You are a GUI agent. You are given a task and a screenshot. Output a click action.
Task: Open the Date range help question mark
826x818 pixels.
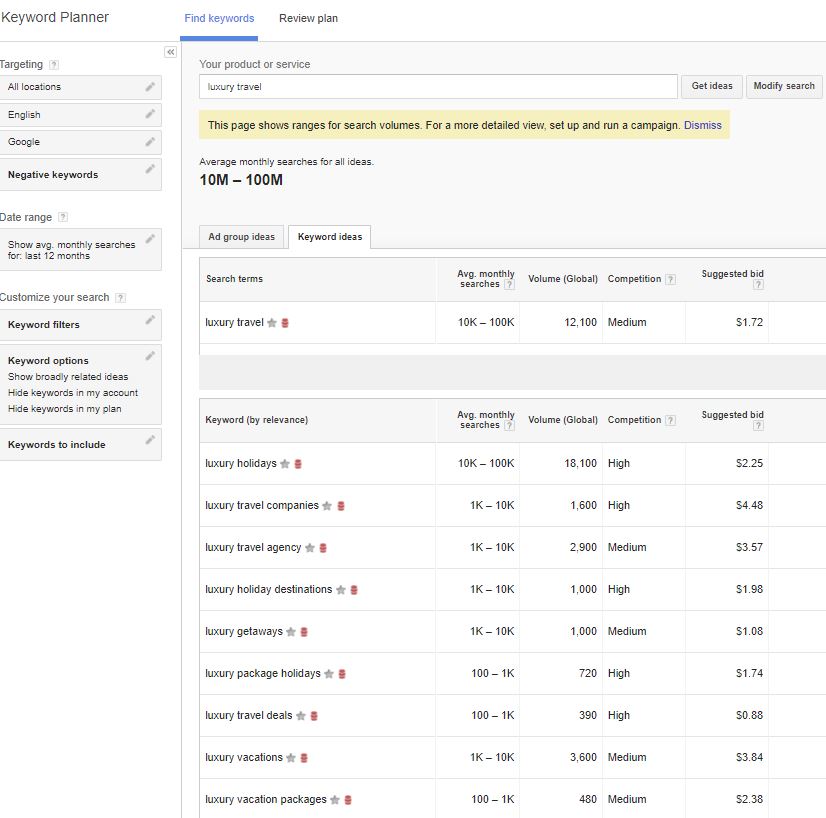63,217
